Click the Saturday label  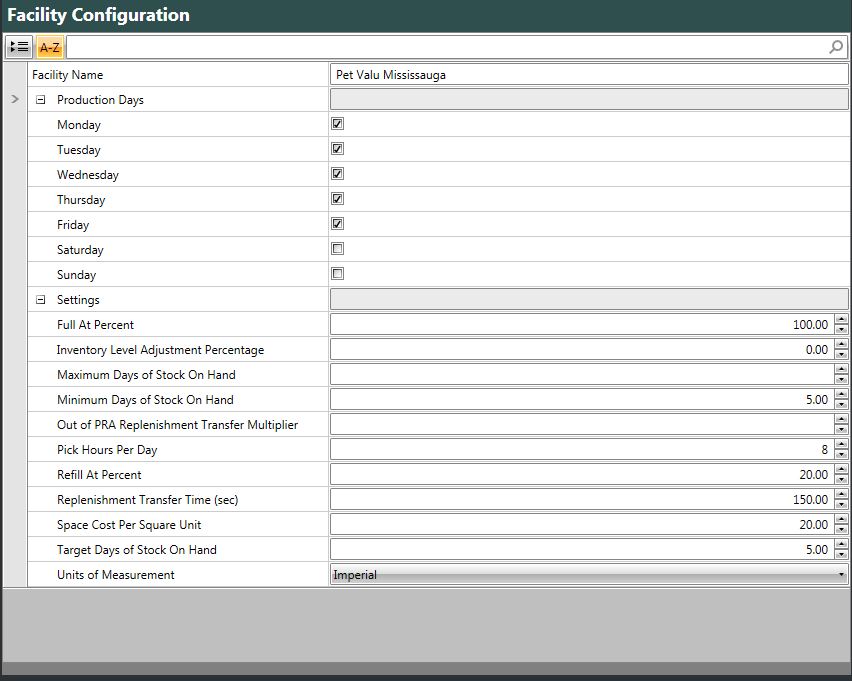80,250
